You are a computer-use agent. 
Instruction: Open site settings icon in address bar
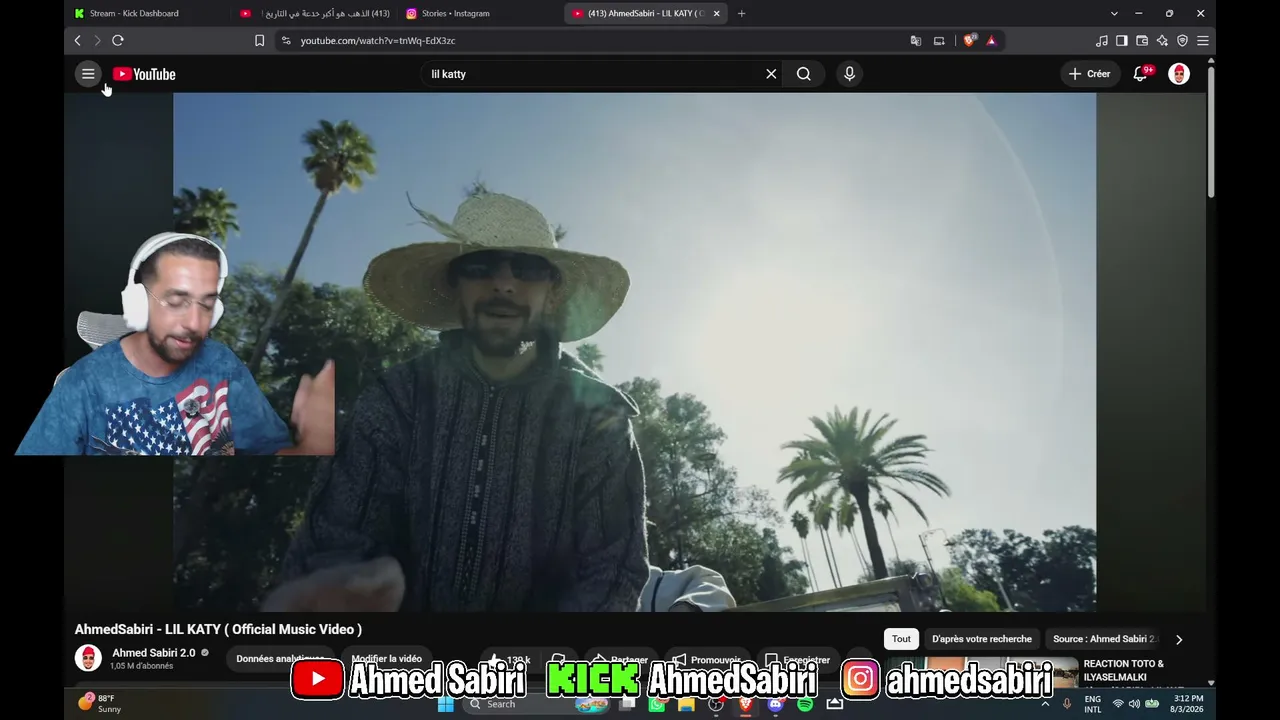tap(286, 41)
